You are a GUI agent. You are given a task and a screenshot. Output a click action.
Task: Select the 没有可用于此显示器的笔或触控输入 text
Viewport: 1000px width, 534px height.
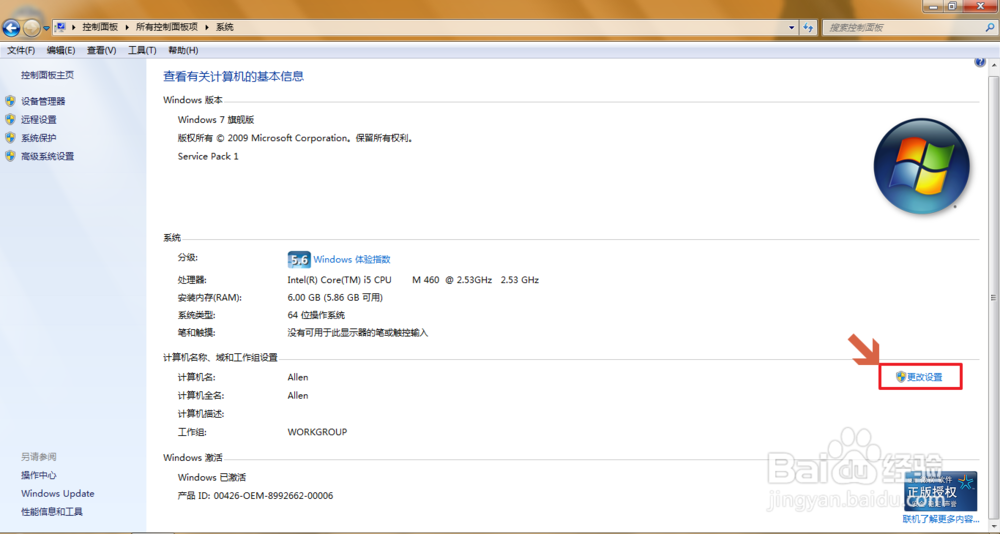pos(358,333)
